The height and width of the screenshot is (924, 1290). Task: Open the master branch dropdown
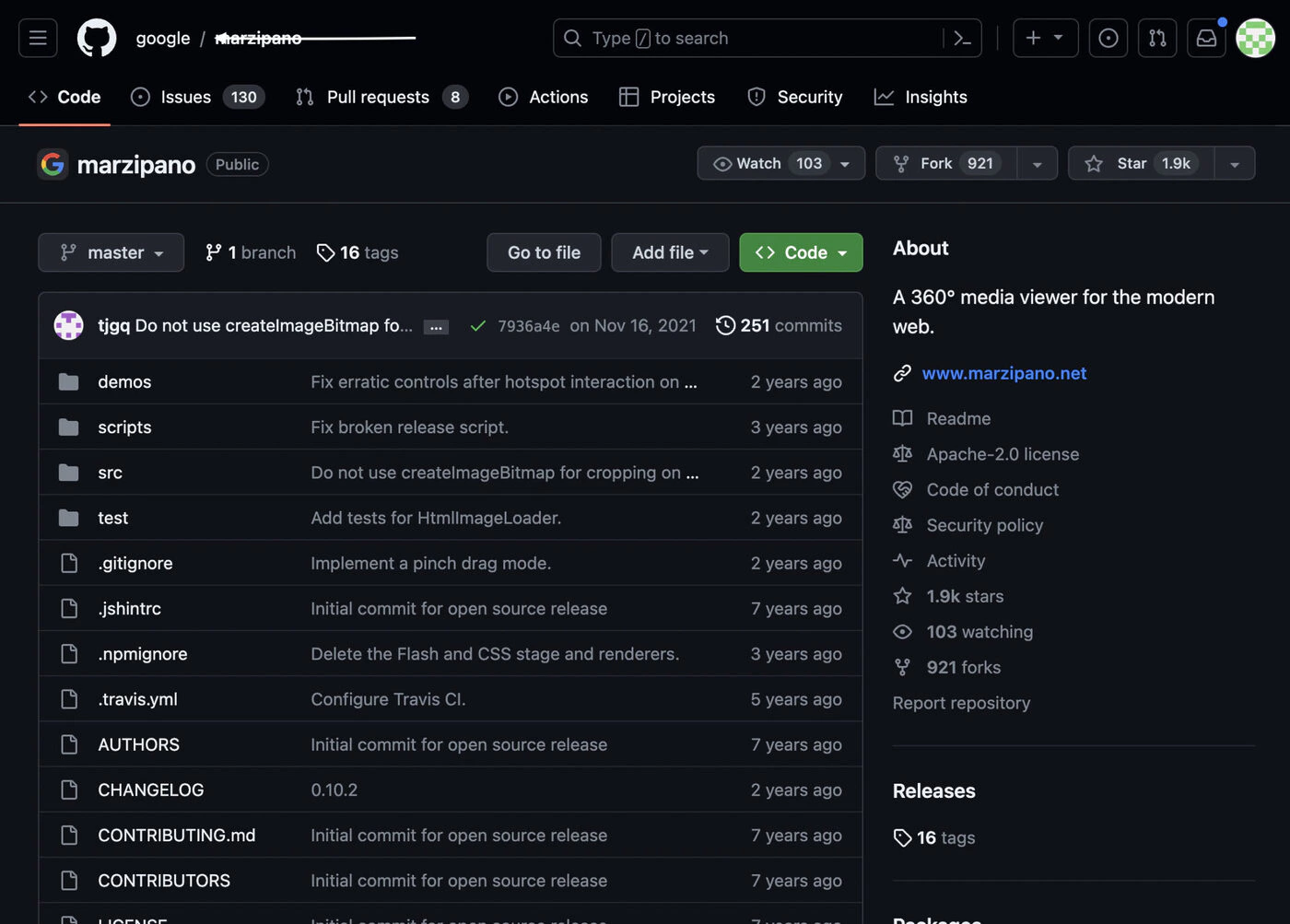coord(111,252)
